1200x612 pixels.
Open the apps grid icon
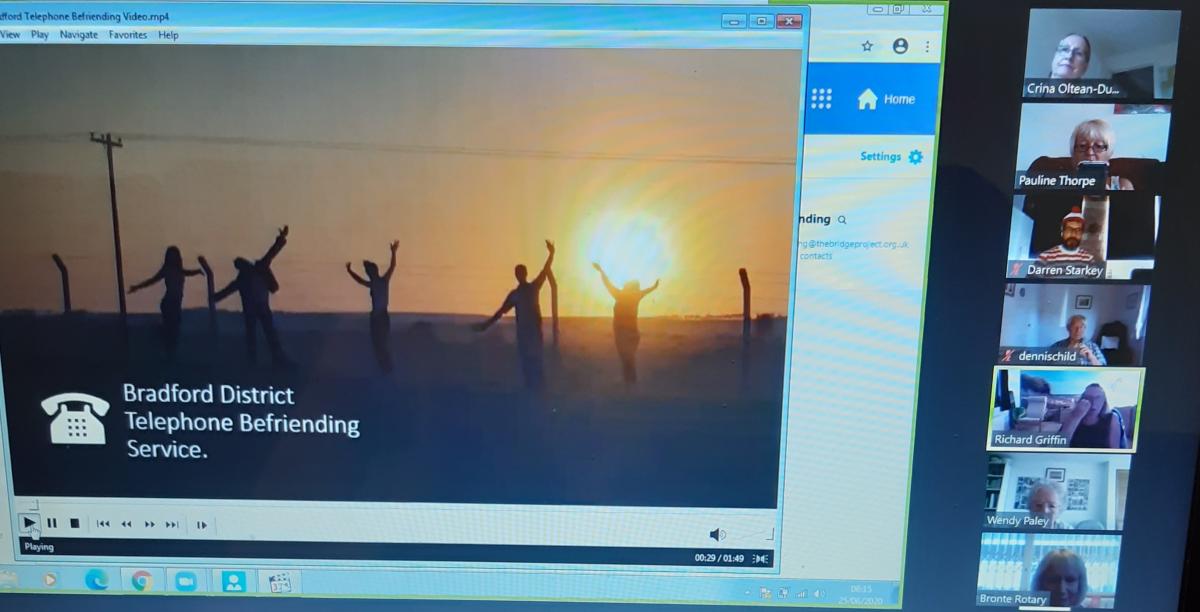(x=822, y=98)
